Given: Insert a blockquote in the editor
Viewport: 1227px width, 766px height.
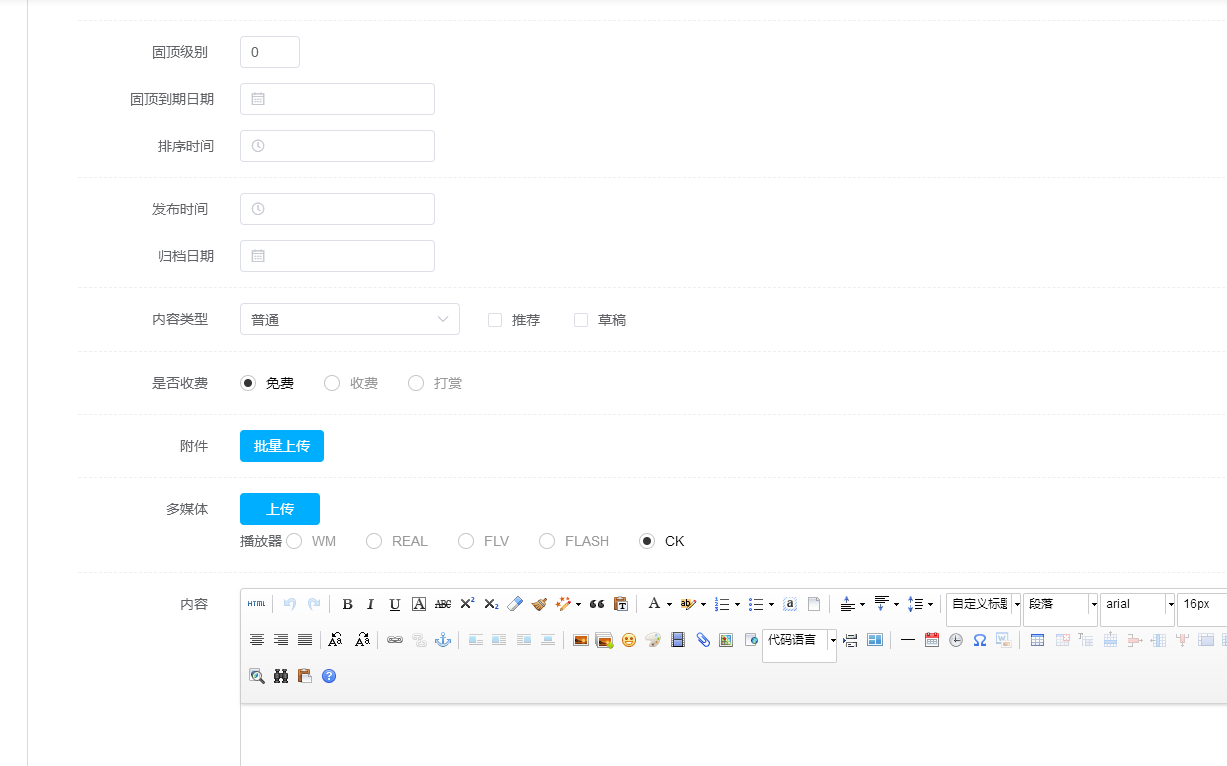Looking at the screenshot, I should point(597,604).
